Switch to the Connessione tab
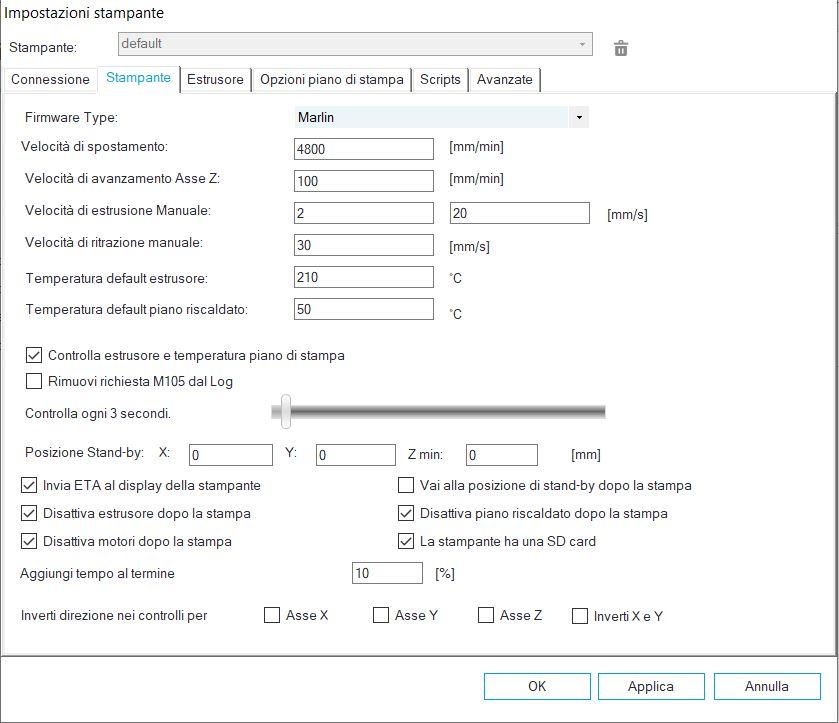 [50, 80]
